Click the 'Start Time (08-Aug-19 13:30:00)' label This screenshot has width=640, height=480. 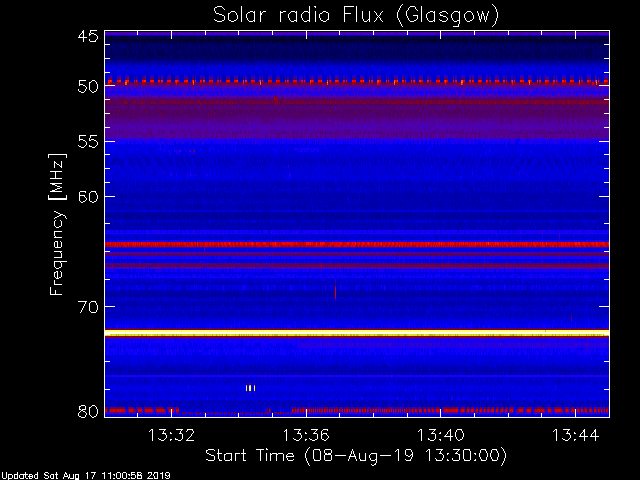point(356,456)
